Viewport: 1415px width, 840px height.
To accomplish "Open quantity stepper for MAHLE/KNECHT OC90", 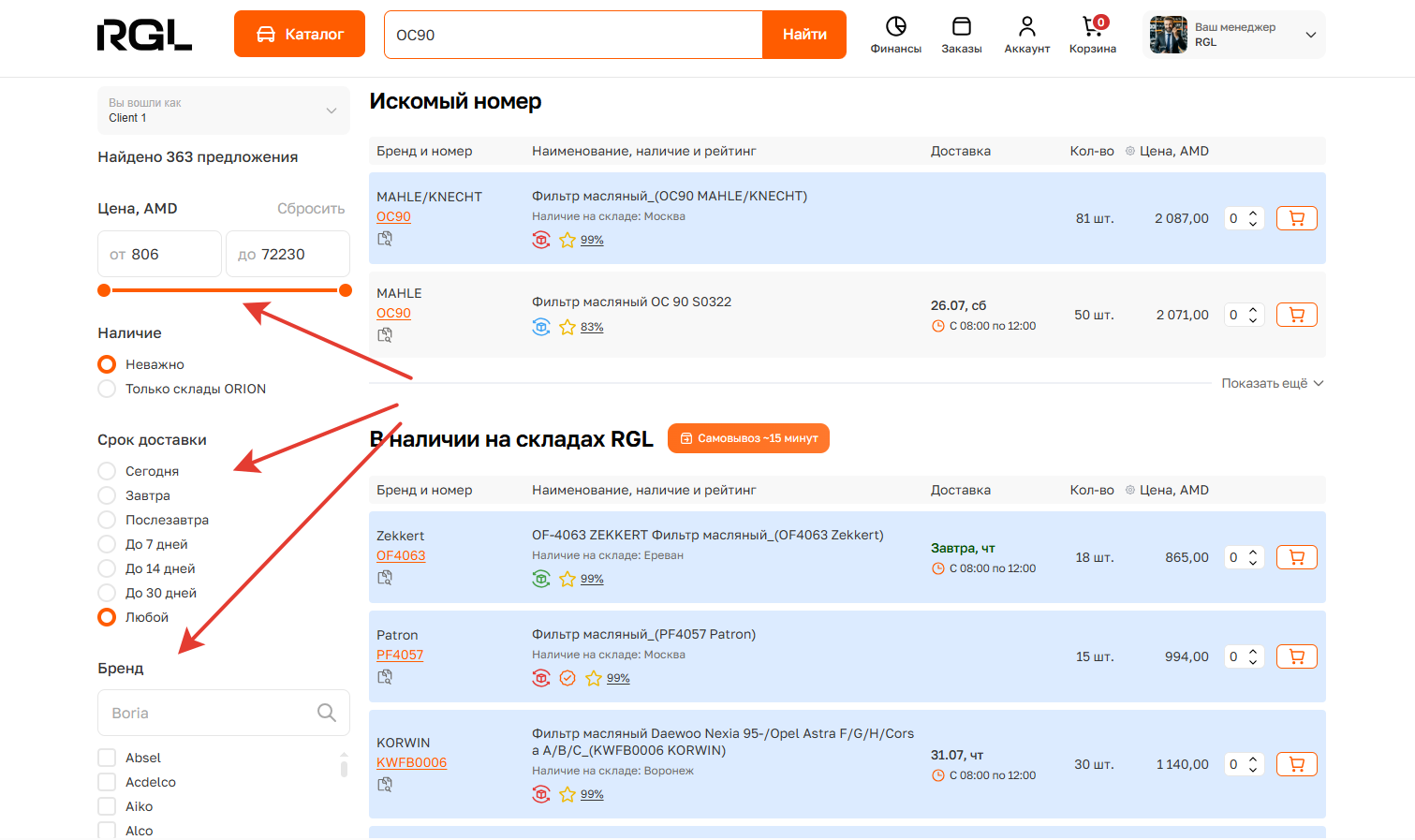I will 1245,218.
